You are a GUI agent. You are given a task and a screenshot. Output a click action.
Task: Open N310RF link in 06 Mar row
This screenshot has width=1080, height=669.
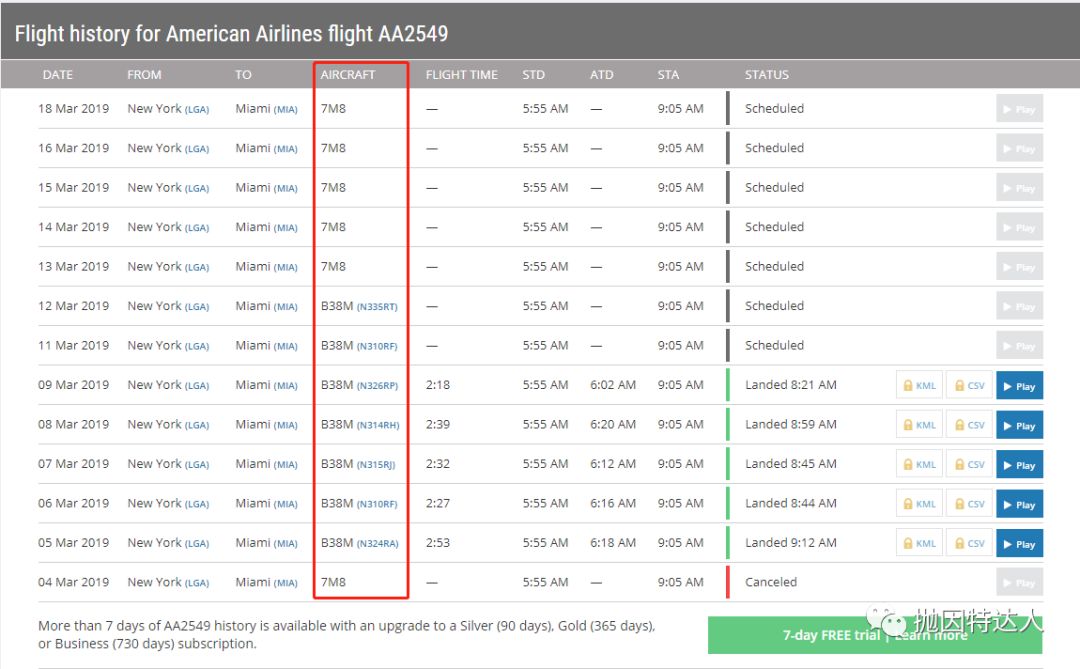(377, 504)
